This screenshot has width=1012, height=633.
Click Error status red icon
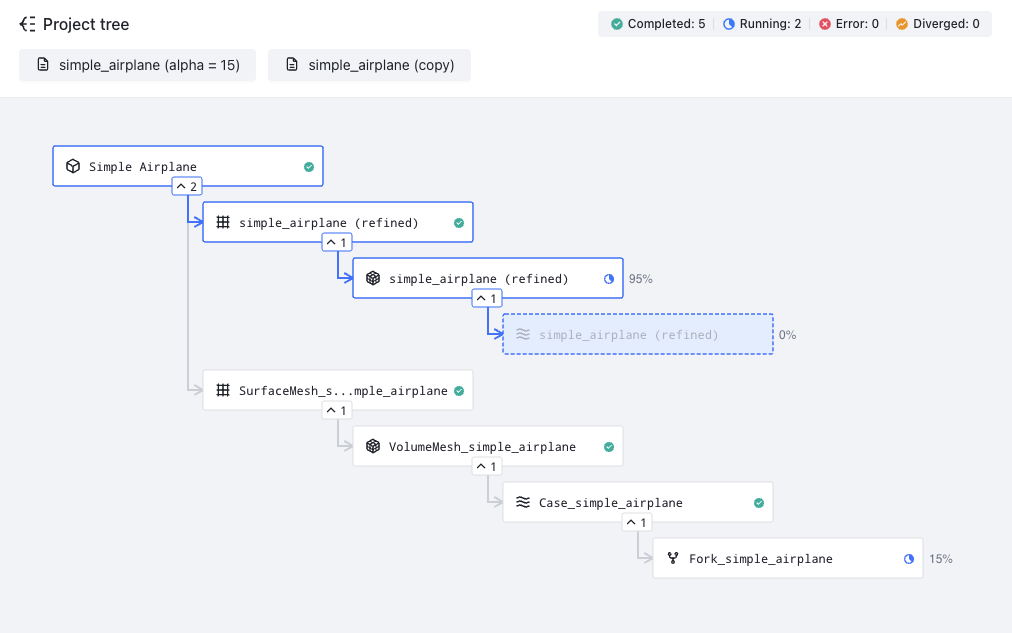[x=825, y=24]
